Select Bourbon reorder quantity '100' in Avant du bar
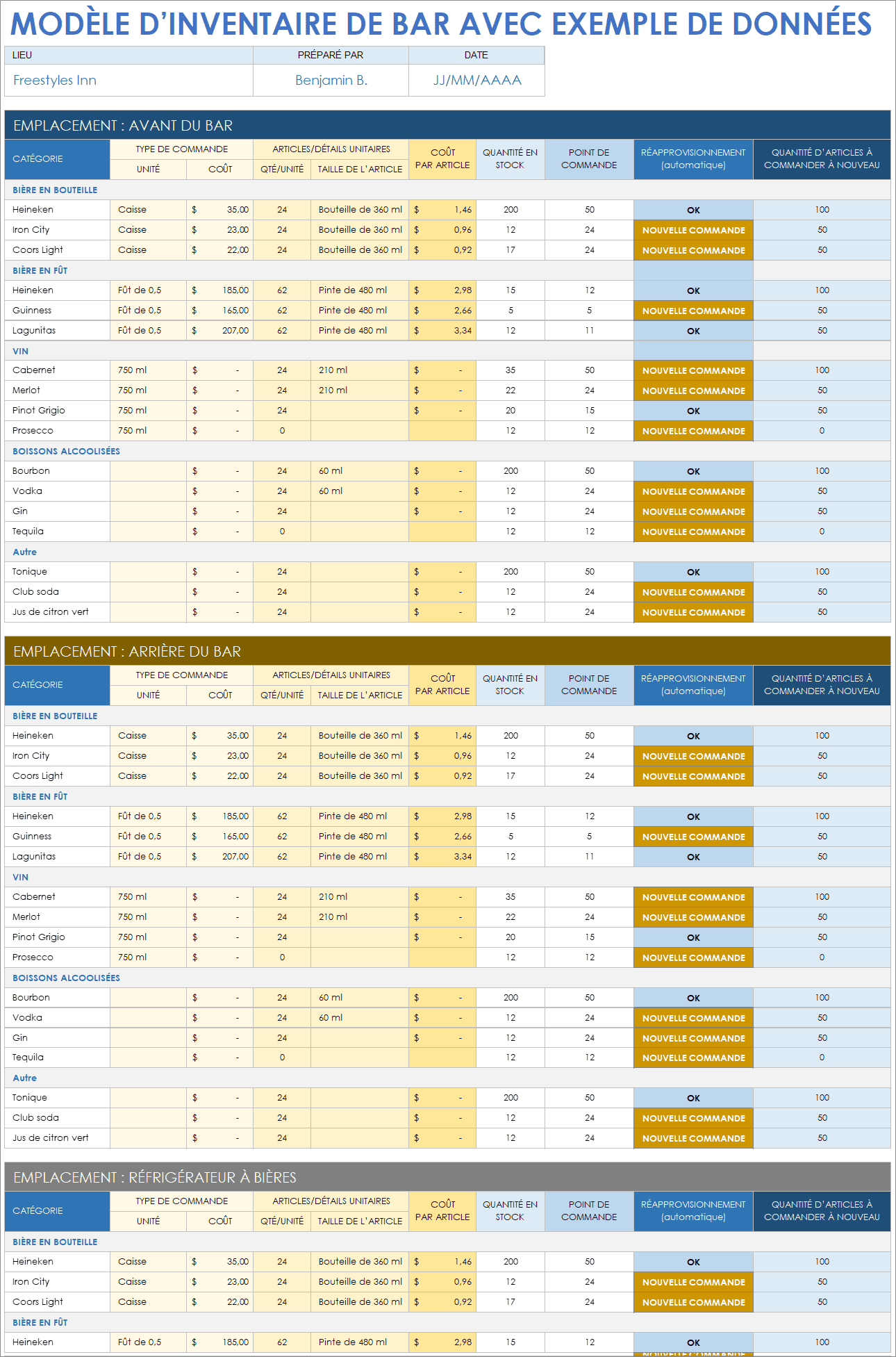896x1357 pixels. (822, 471)
